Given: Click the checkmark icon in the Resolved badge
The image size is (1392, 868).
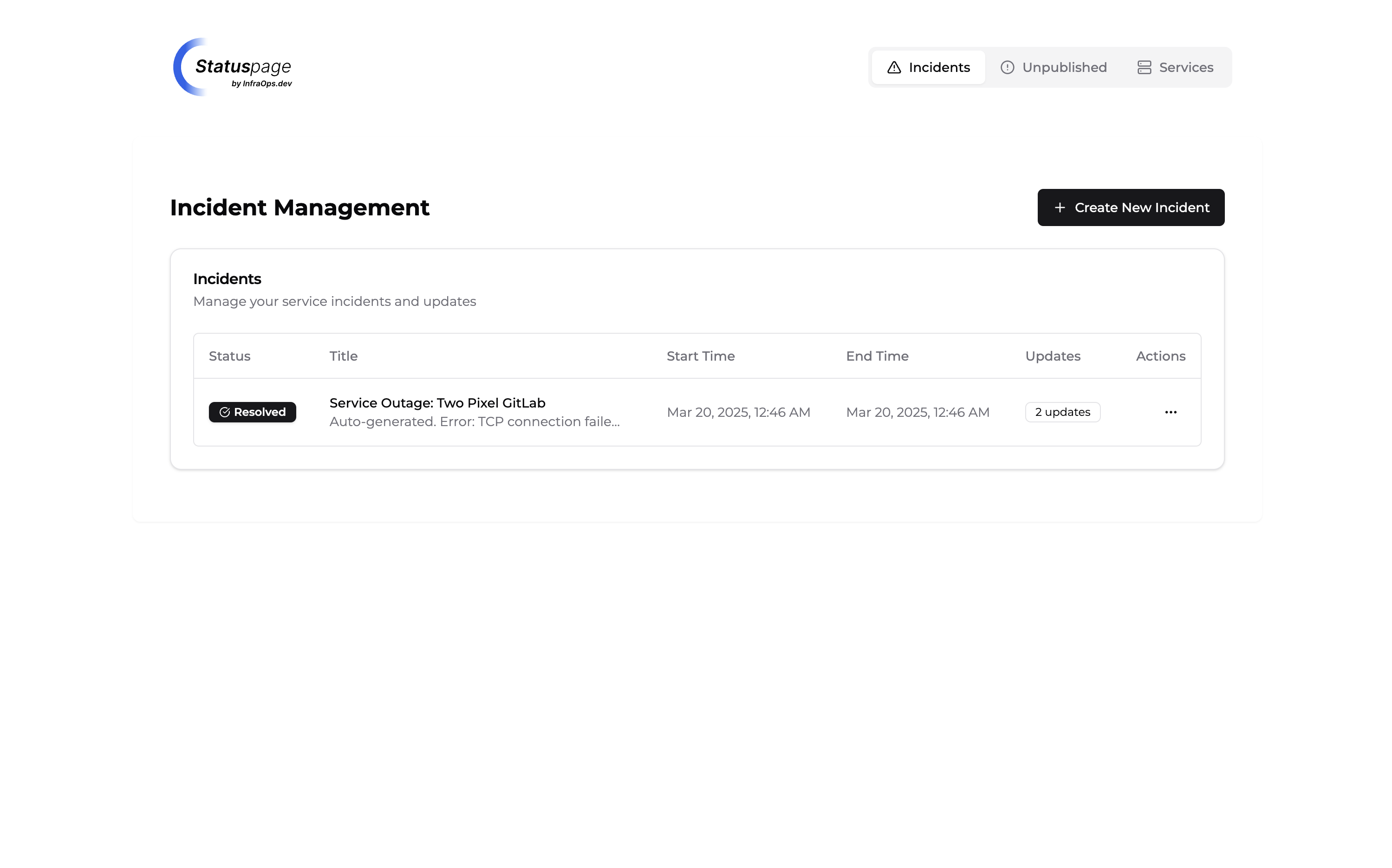Looking at the screenshot, I should pos(225,412).
